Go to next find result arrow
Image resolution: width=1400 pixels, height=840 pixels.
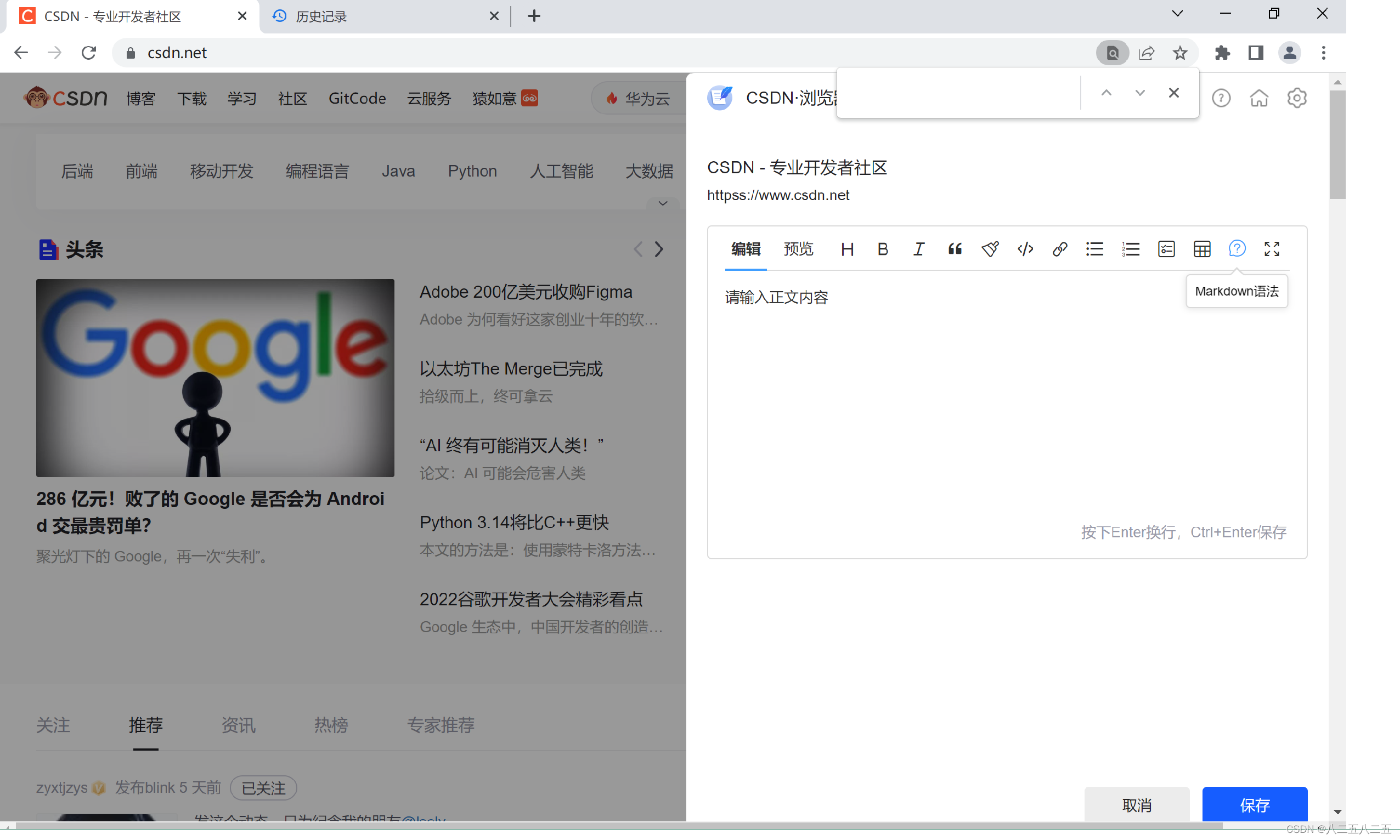pyautogui.click(x=1139, y=93)
